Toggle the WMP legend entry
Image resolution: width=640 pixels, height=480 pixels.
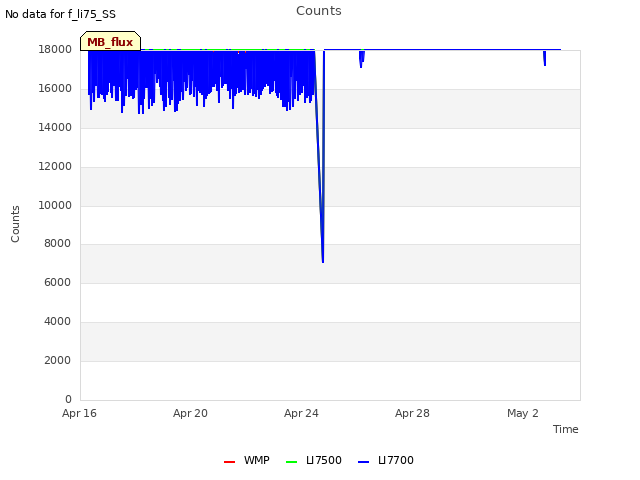tap(247, 460)
